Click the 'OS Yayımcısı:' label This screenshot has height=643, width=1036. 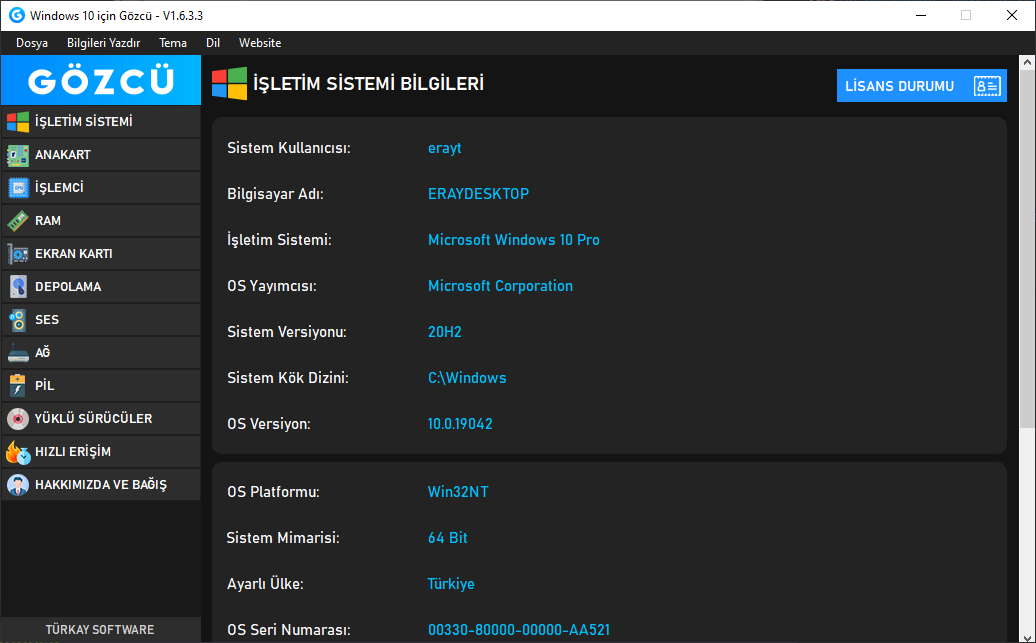click(x=272, y=286)
